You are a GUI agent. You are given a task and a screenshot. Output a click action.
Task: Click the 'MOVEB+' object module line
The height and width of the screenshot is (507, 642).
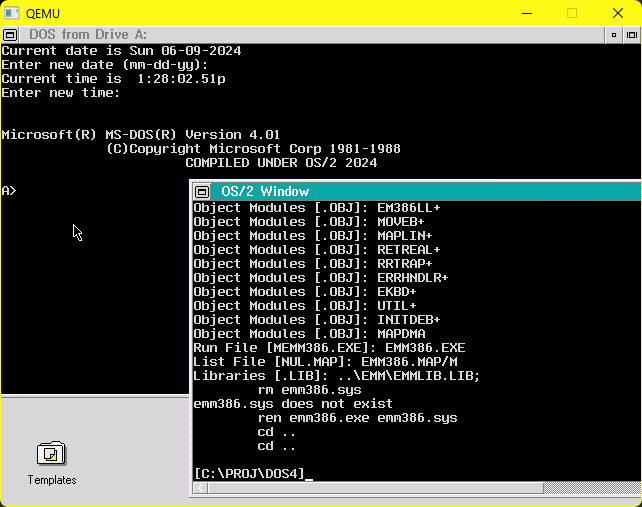click(x=309, y=222)
